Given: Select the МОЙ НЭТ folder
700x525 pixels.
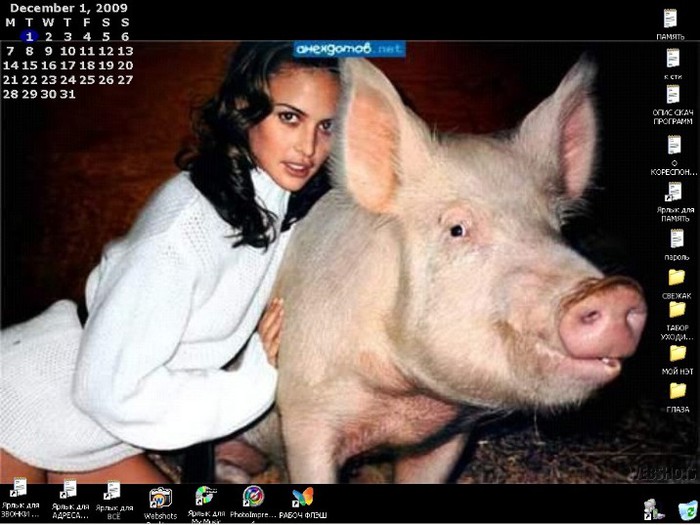Looking at the screenshot, I should click(678, 353).
